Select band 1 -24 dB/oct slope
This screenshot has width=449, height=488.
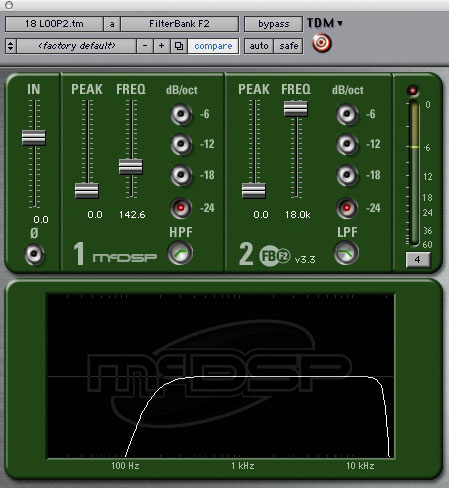(181, 208)
